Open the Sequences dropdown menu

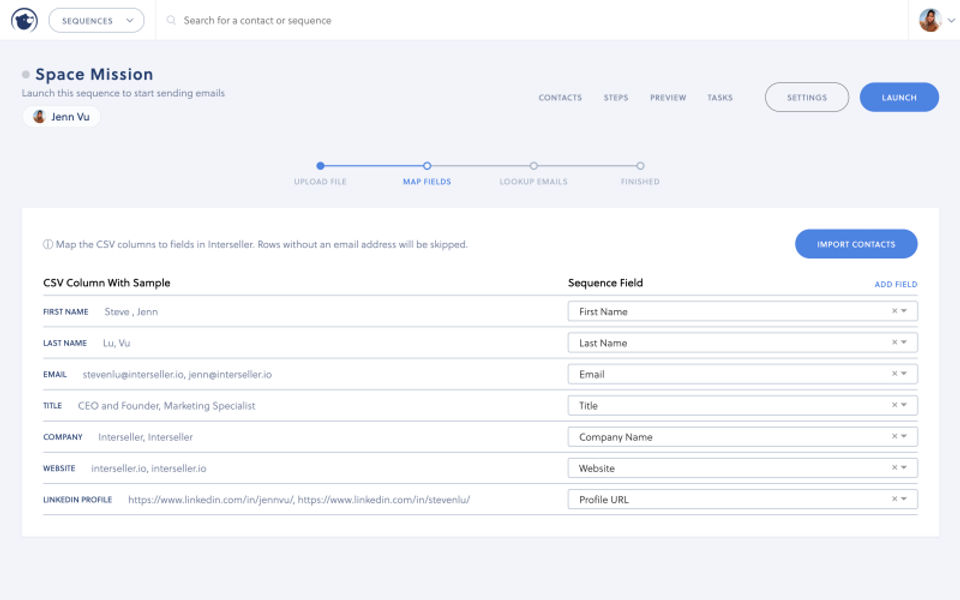[x=96, y=20]
